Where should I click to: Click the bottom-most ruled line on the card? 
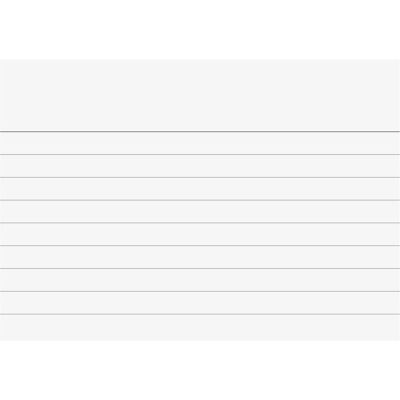pos(200,314)
